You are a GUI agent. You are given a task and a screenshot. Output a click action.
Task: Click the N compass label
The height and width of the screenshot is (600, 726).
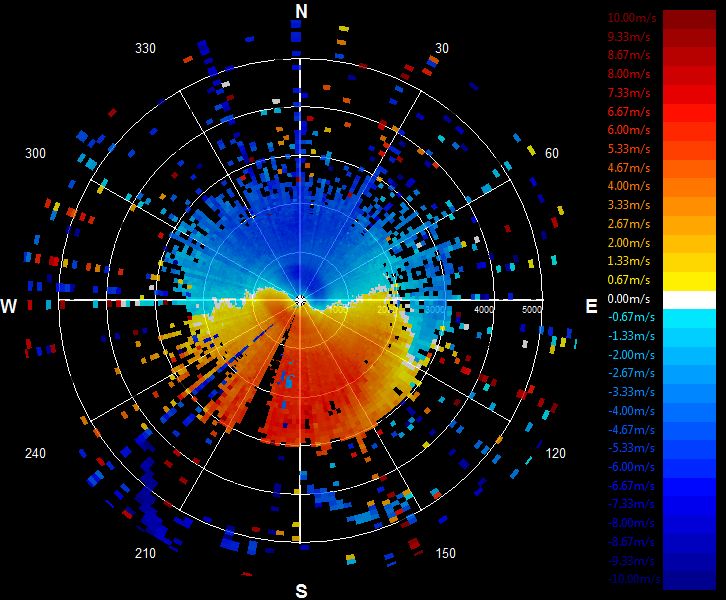coord(301,11)
